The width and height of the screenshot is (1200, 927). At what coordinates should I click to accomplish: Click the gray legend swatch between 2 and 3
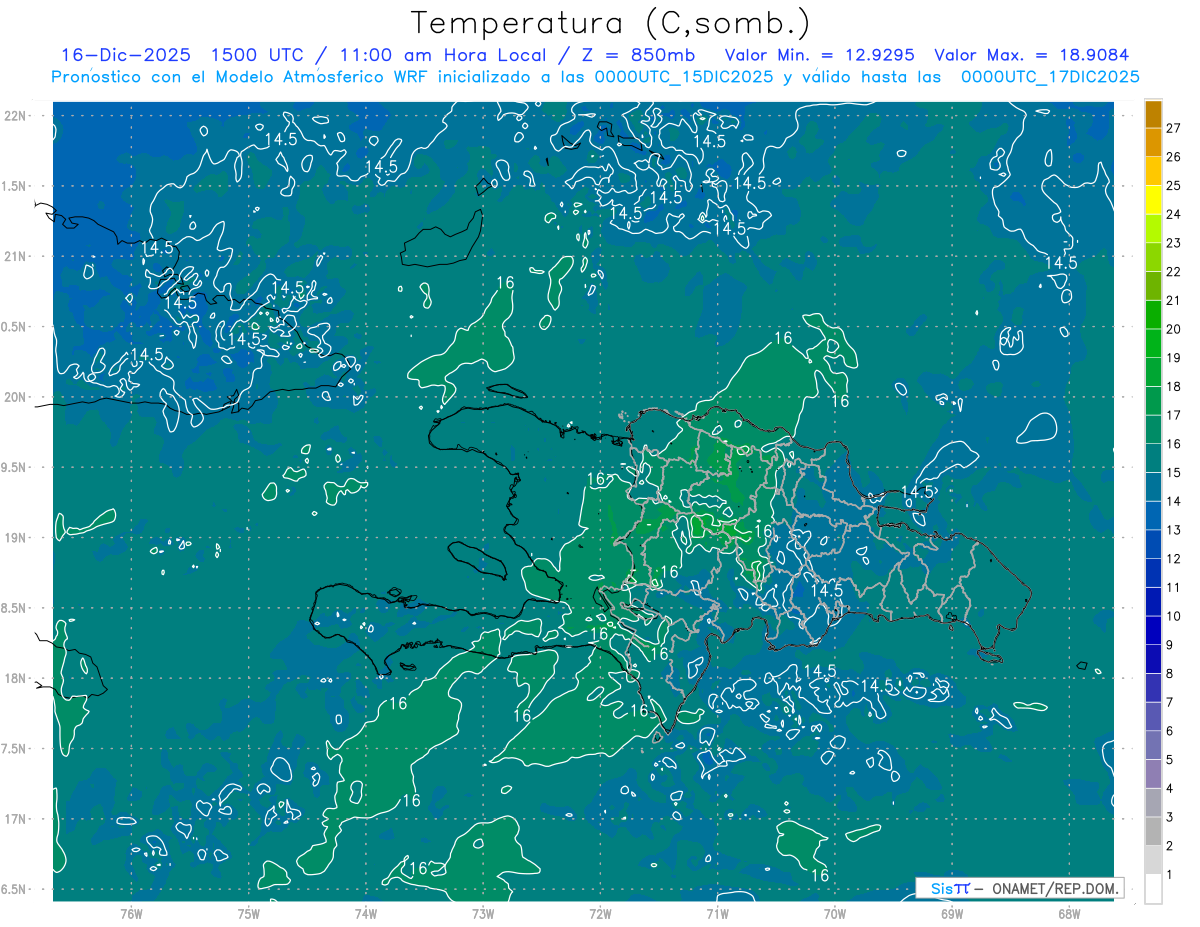[x=1153, y=831]
